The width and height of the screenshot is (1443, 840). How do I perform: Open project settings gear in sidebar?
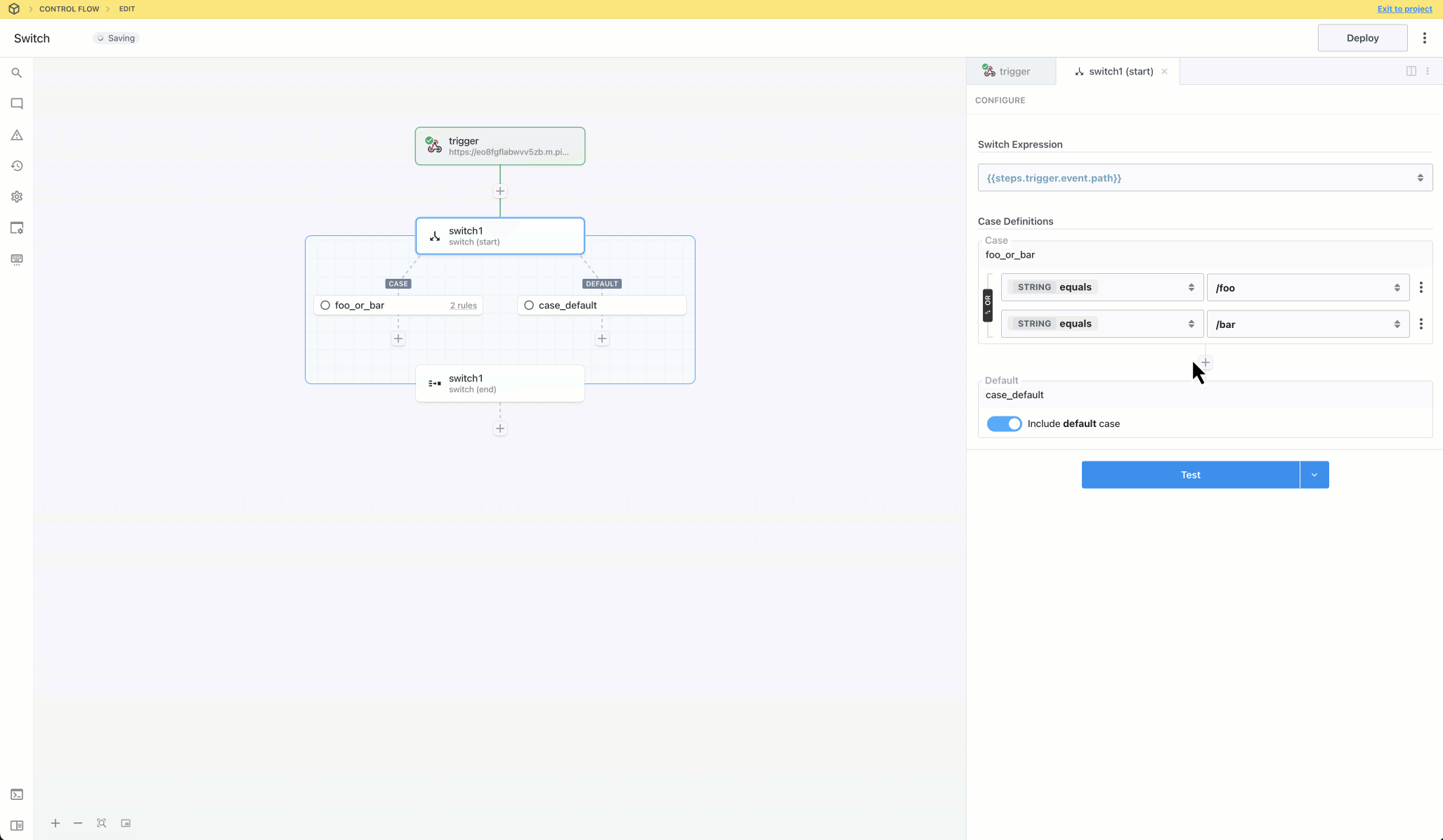pyautogui.click(x=17, y=197)
